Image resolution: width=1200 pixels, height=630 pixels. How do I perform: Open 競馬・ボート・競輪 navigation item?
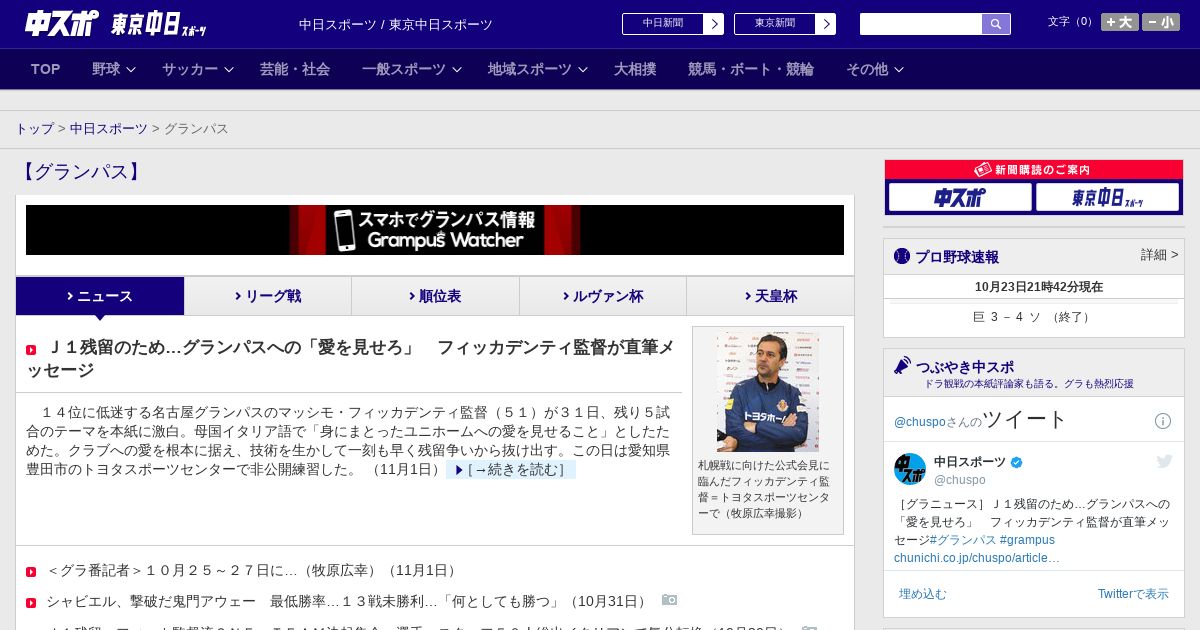click(751, 69)
